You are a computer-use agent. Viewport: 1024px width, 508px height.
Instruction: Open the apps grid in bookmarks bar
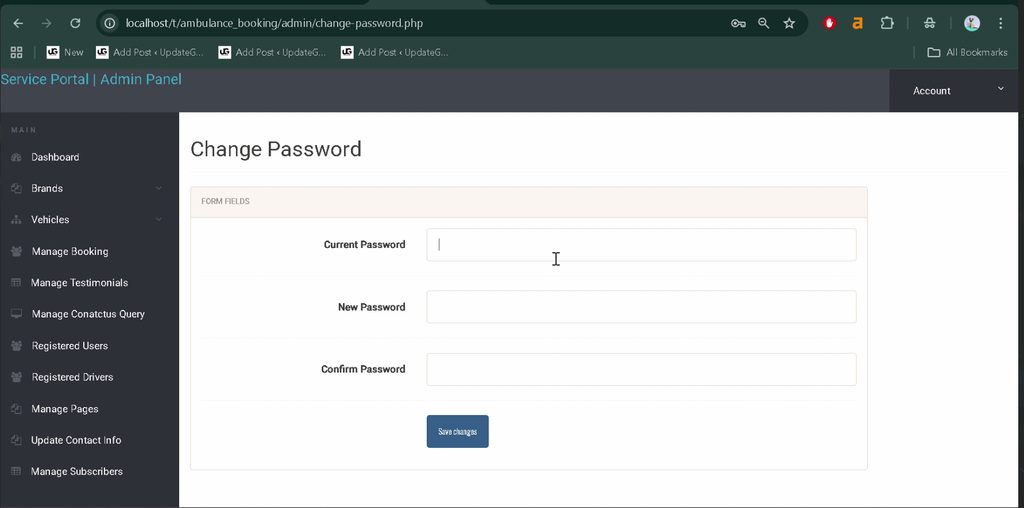click(x=16, y=52)
